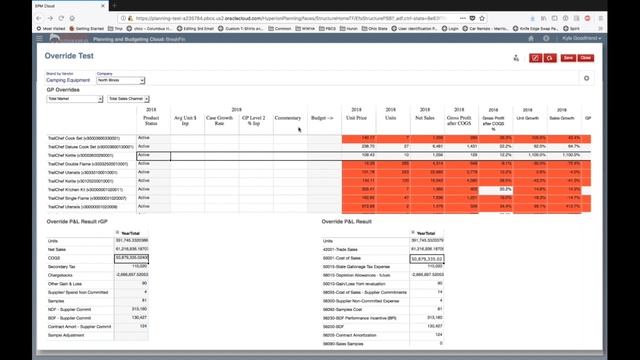Bookmark this page with the star icon
This screenshot has width=640, height=360.
[x=482, y=18]
